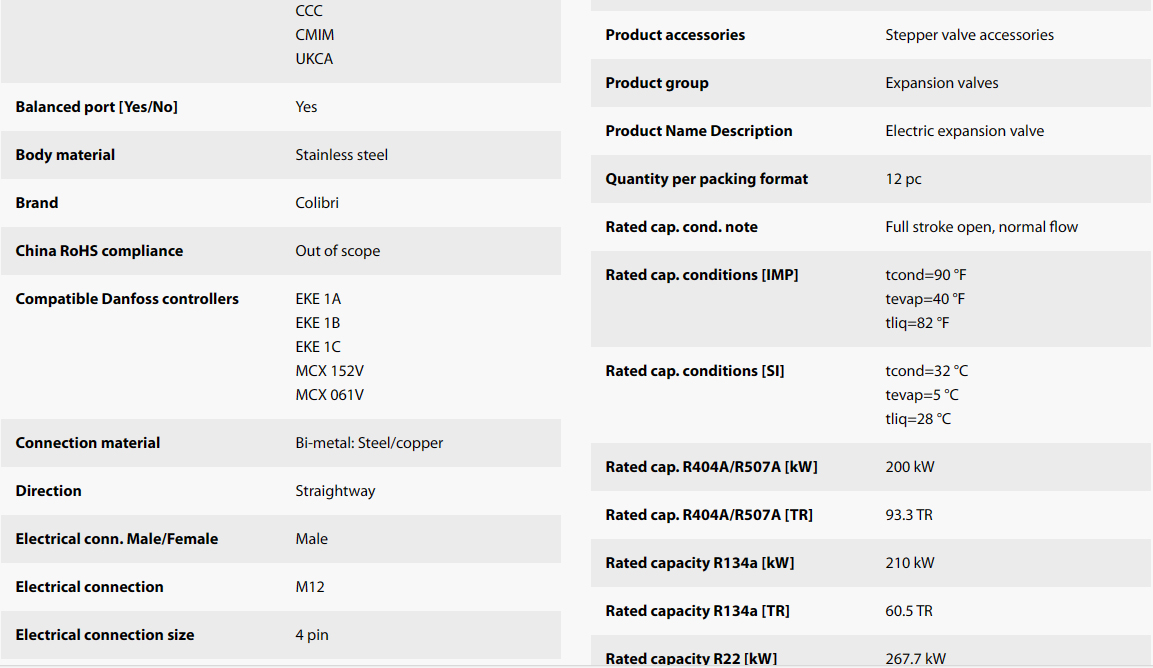Select 'EKE 1A' controller entry
The image size is (1153, 668).
pos(318,299)
